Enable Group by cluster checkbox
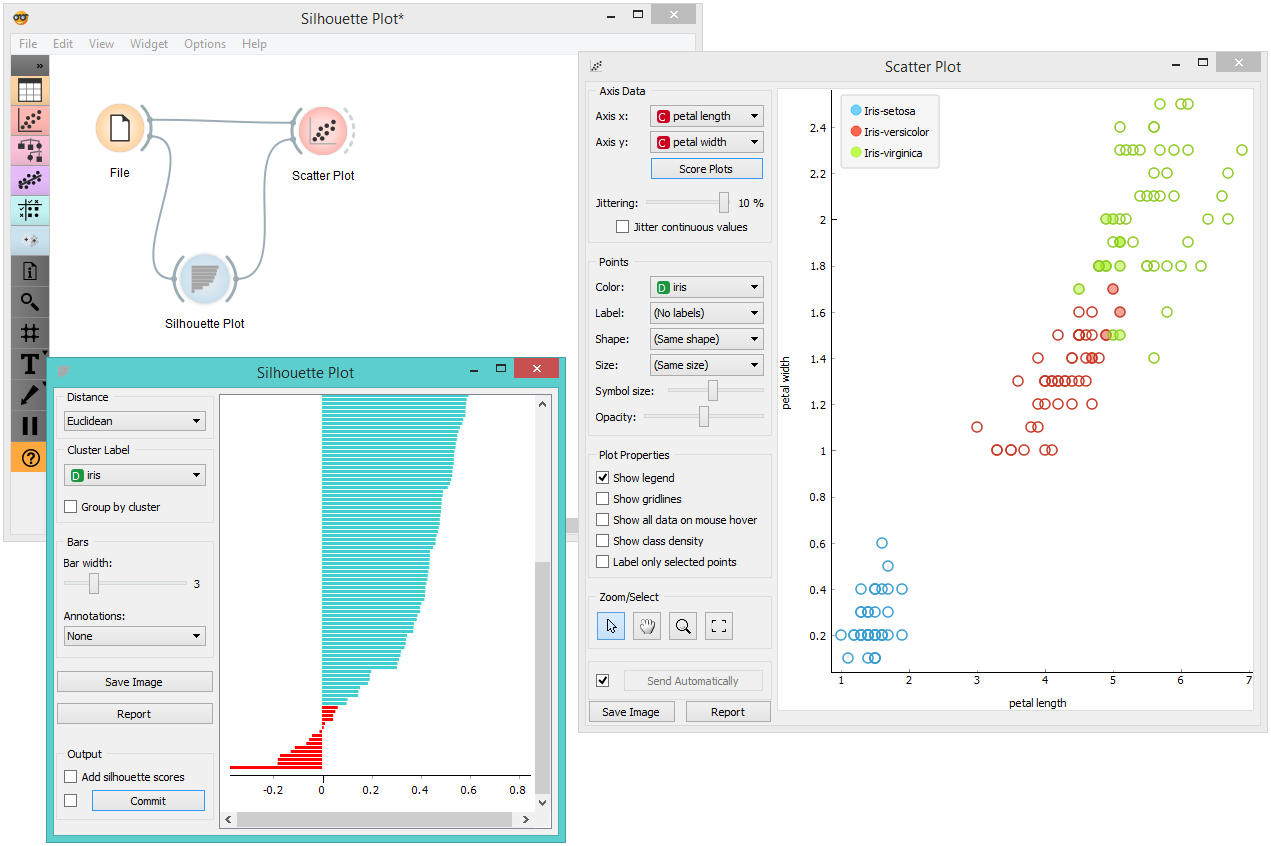 (x=71, y=507)
